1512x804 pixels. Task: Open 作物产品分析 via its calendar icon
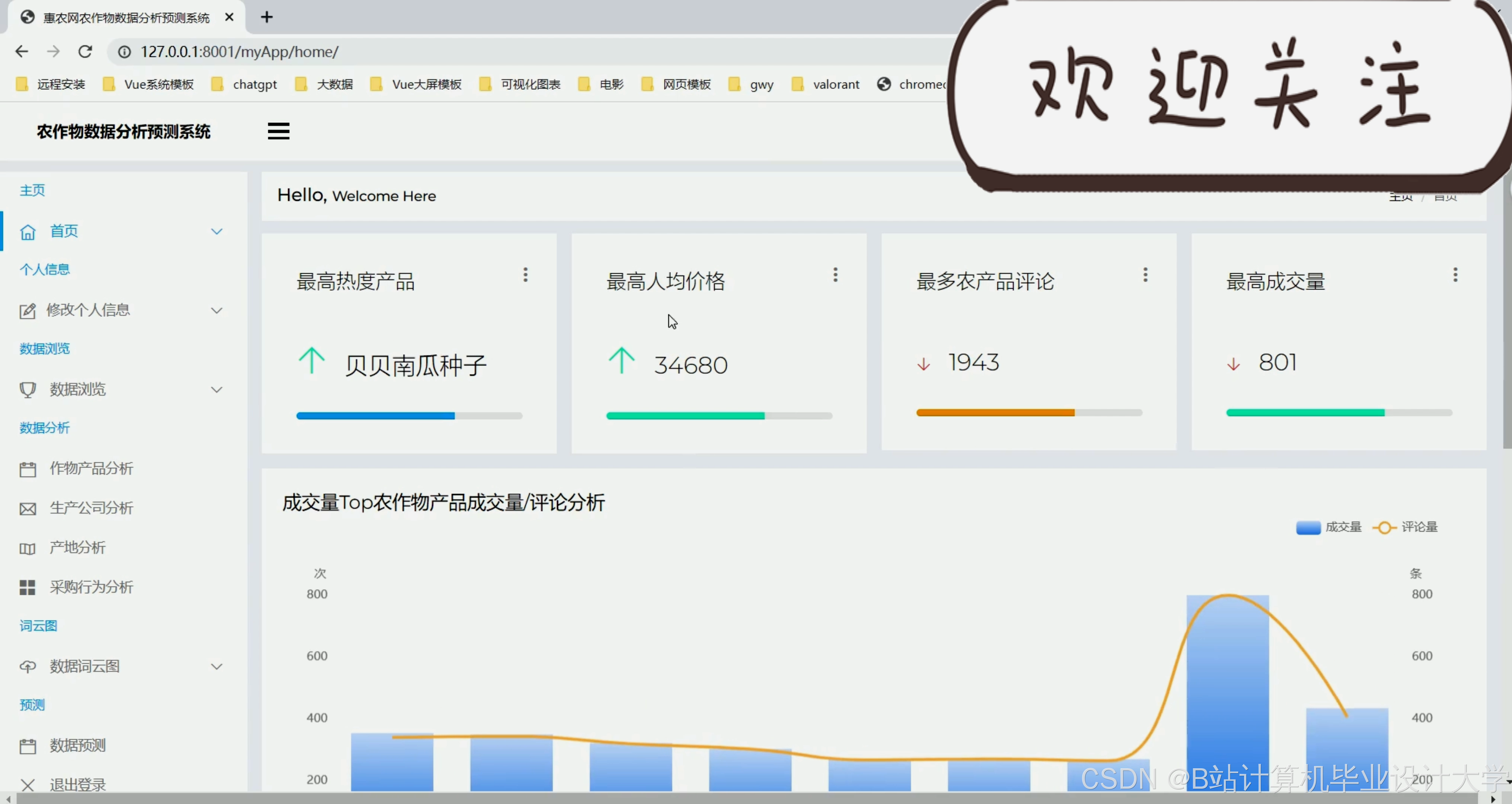pos(28,469)
